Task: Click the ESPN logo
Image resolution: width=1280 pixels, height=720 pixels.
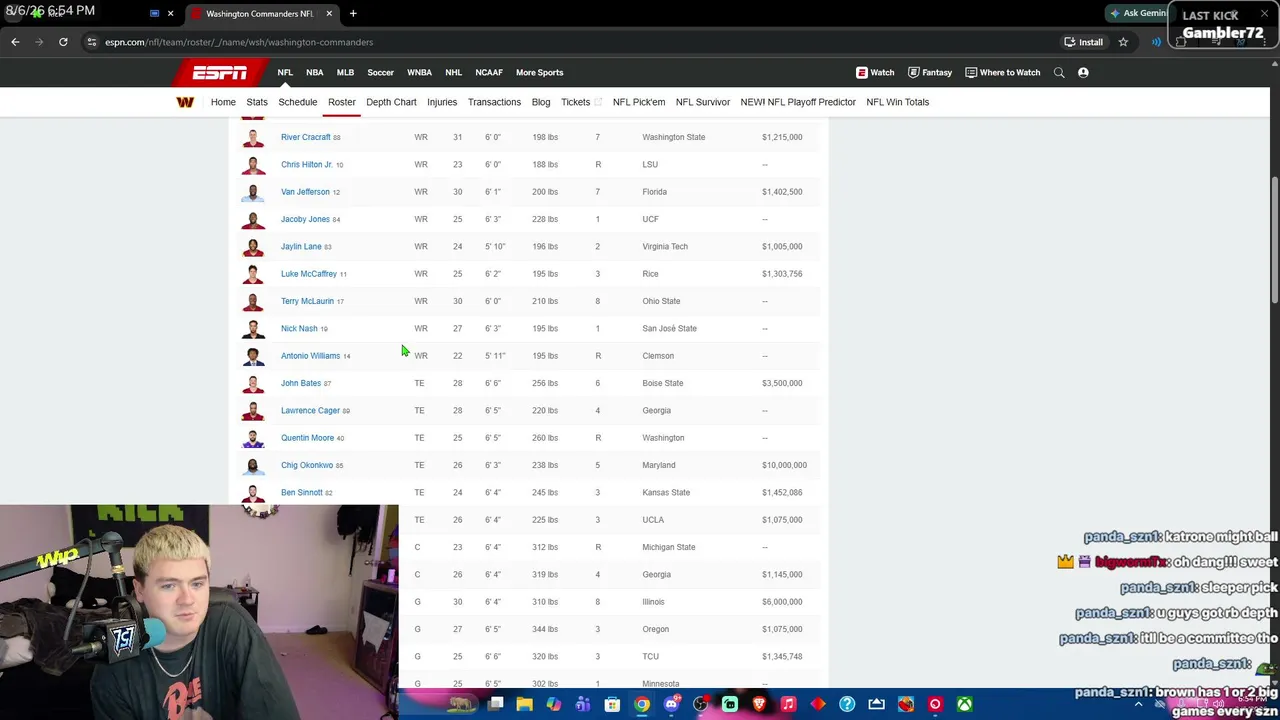Action: 220,72
